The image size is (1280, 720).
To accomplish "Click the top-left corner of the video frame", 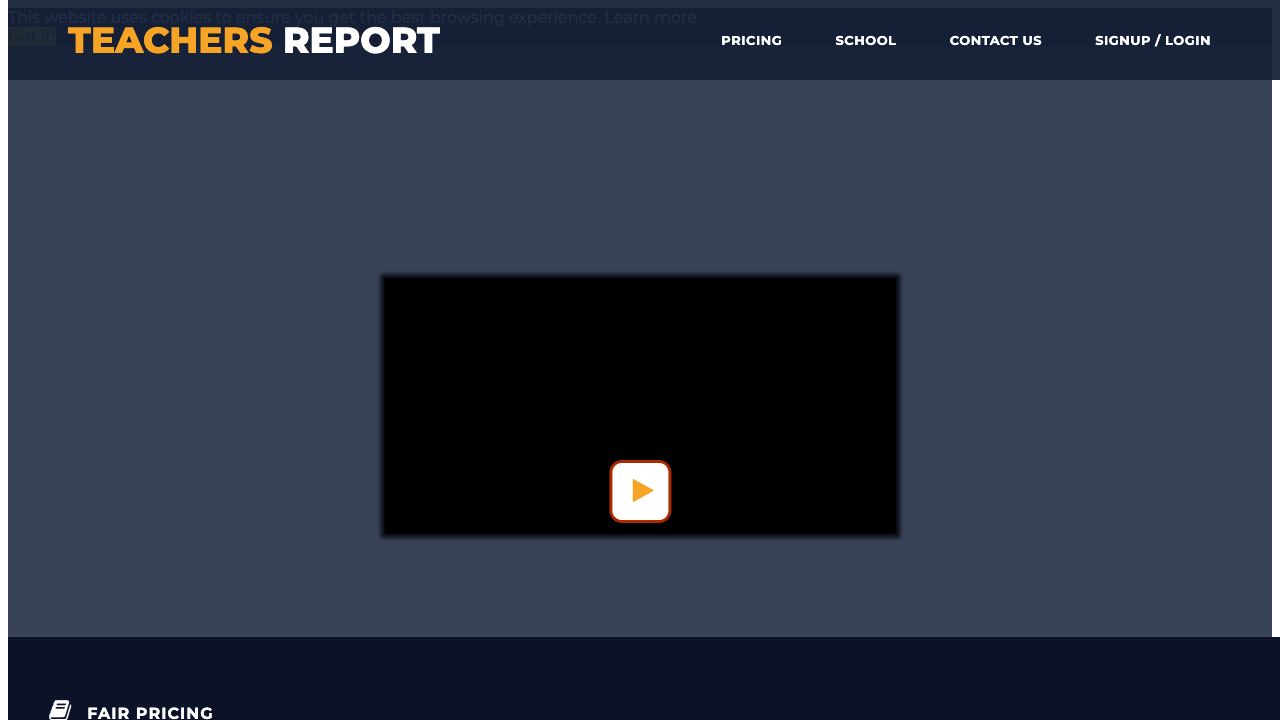I will 386,281.
